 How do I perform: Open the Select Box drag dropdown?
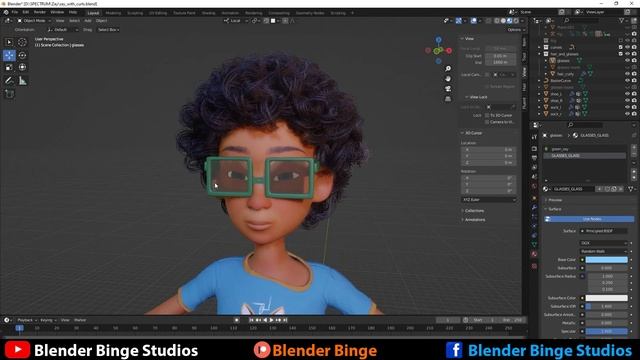click(x=108, y=30)
